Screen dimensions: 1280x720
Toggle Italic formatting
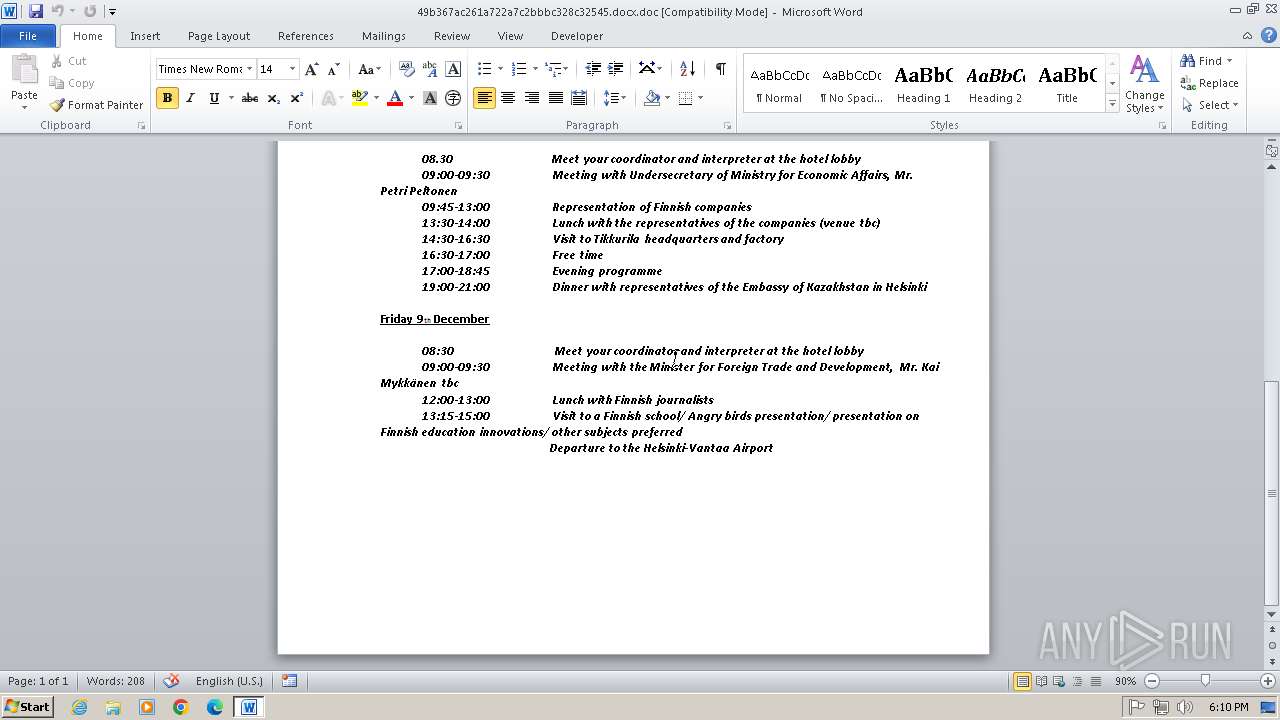190,98
